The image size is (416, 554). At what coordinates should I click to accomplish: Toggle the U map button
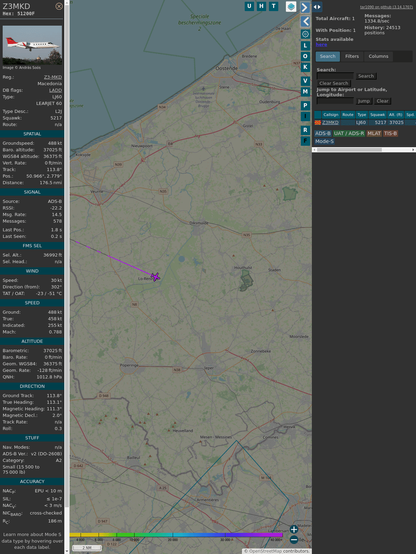tap(249, 6)
